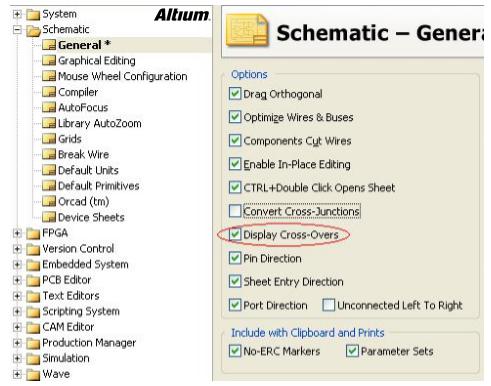Disable the Drag Orthogonal checkbox

click(x=235, y=94)
